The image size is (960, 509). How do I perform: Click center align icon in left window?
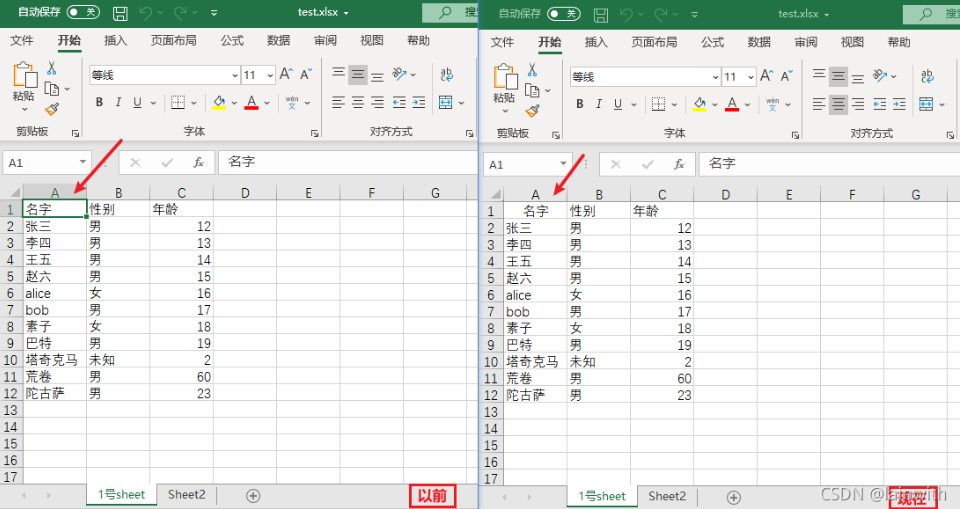(x=358, y=102)
